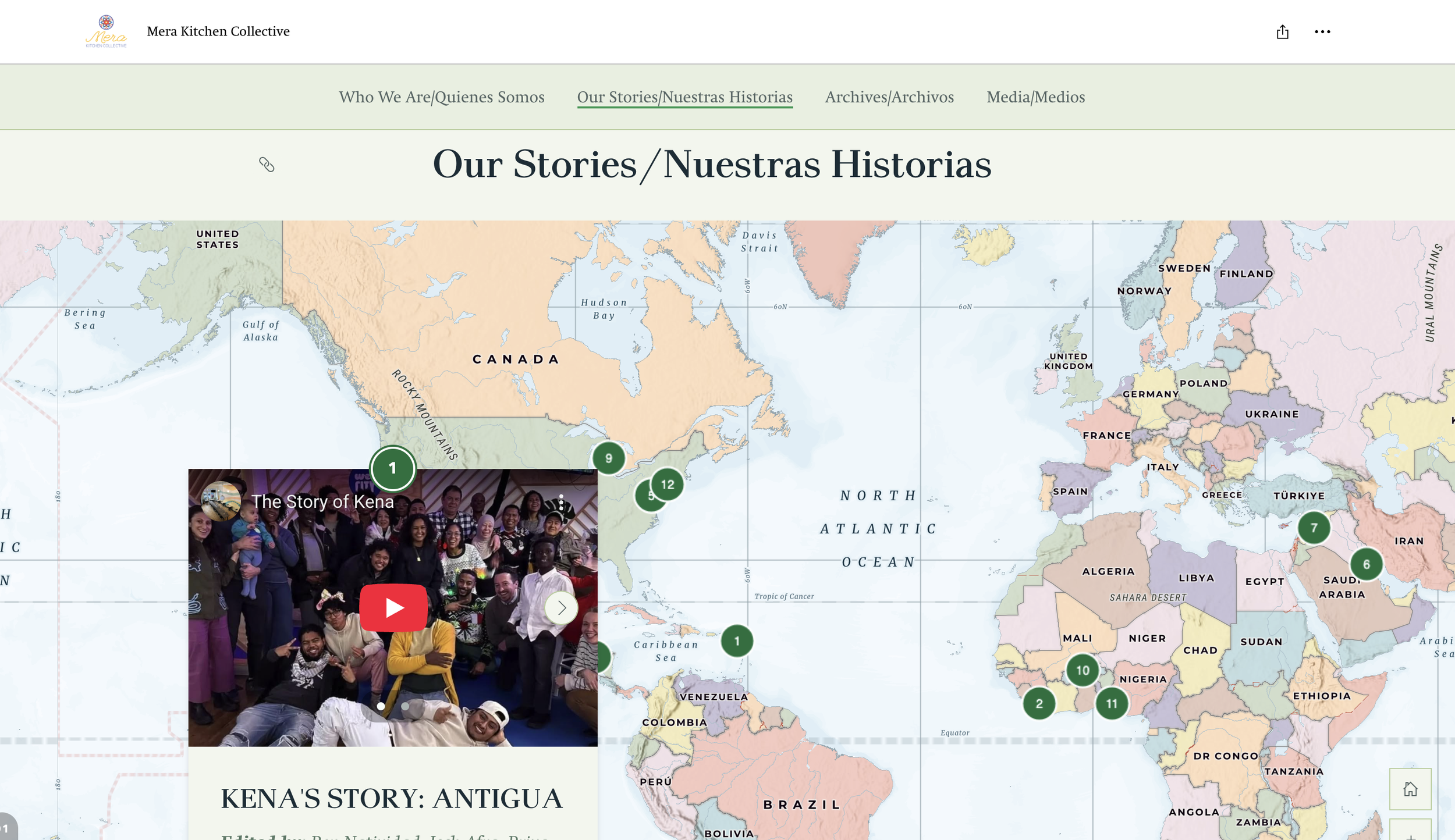Select the first carousel dot

tap(381, 706)
